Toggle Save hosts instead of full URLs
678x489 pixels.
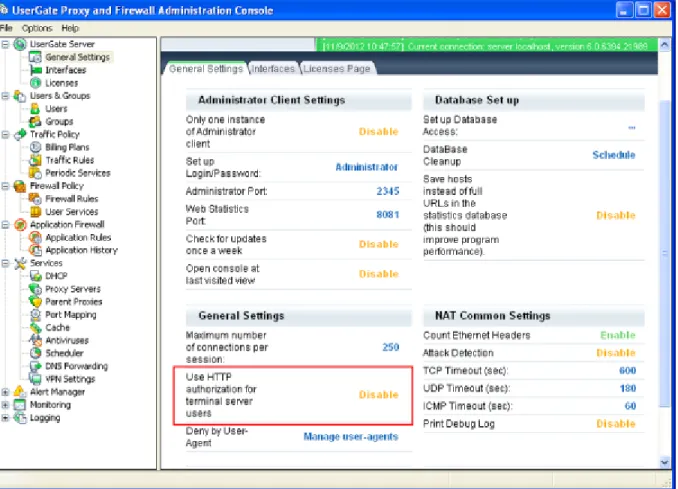click(616, 215)
